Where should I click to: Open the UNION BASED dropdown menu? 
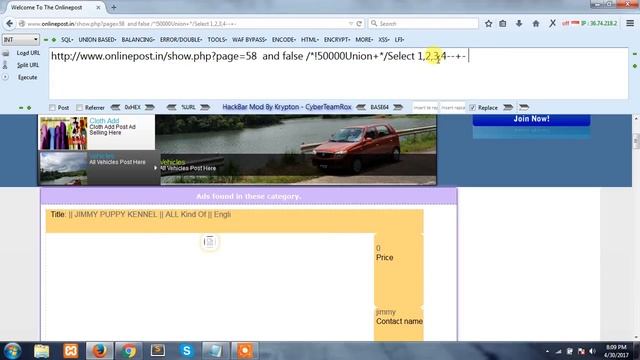pos(97,40)
